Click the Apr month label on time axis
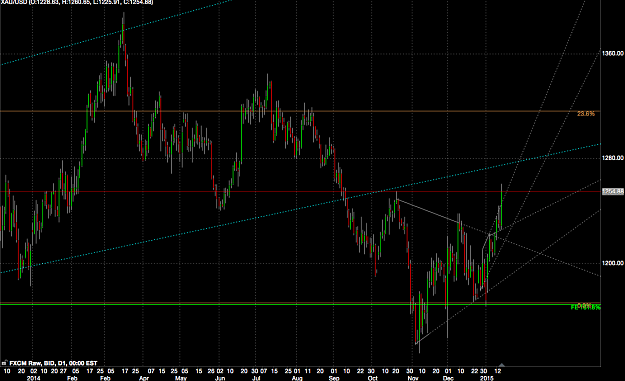This screenshot has height=381, width=625. (143, 378)
